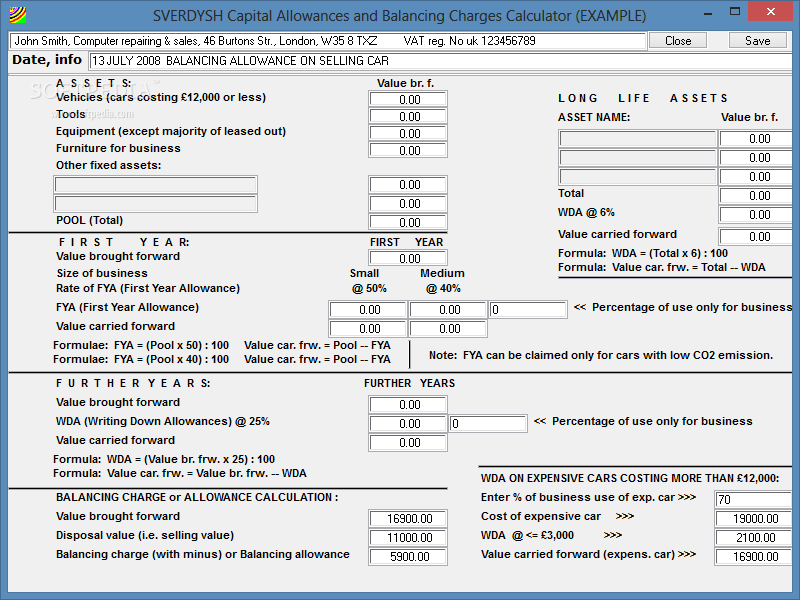
Task: Click the Furniture for business value field
Action: [408, 150]
